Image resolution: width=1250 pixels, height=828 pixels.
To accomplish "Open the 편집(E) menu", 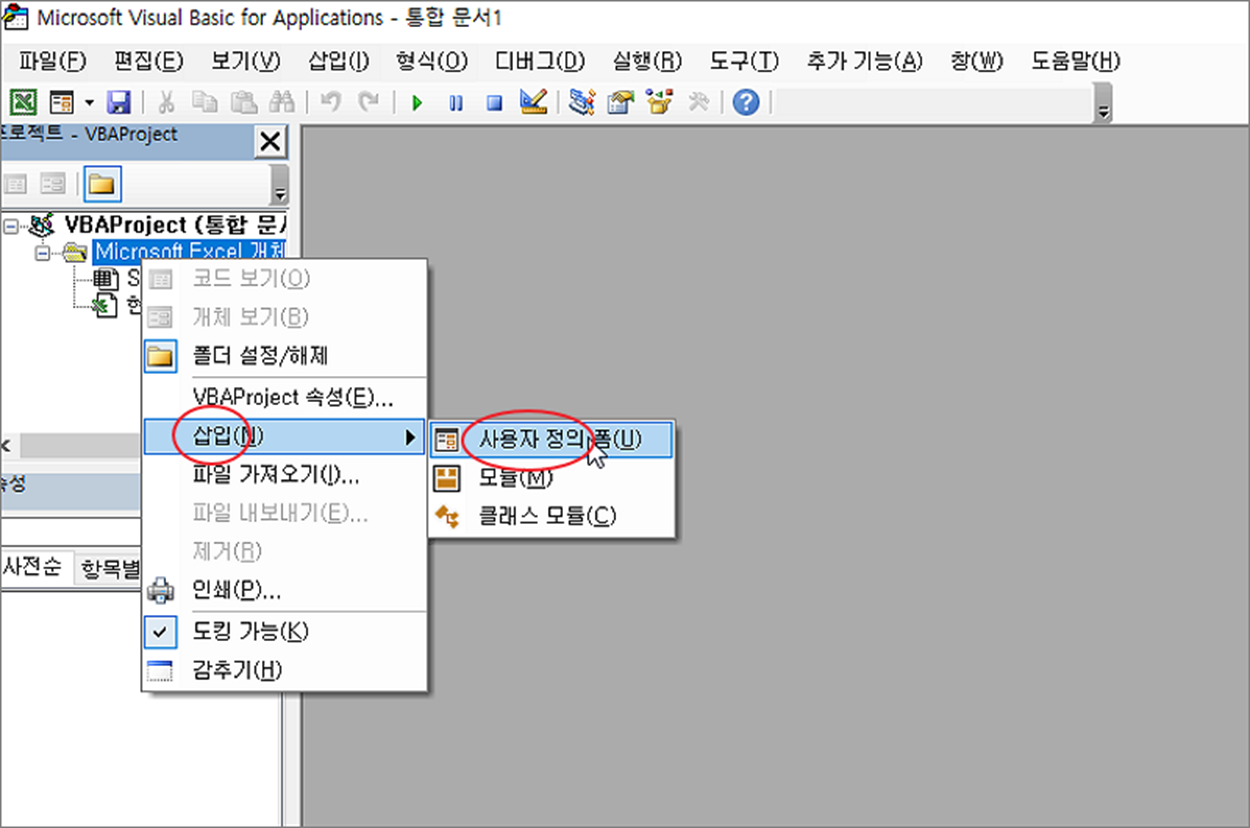I will pyautogui.click(x=149, y=61).
